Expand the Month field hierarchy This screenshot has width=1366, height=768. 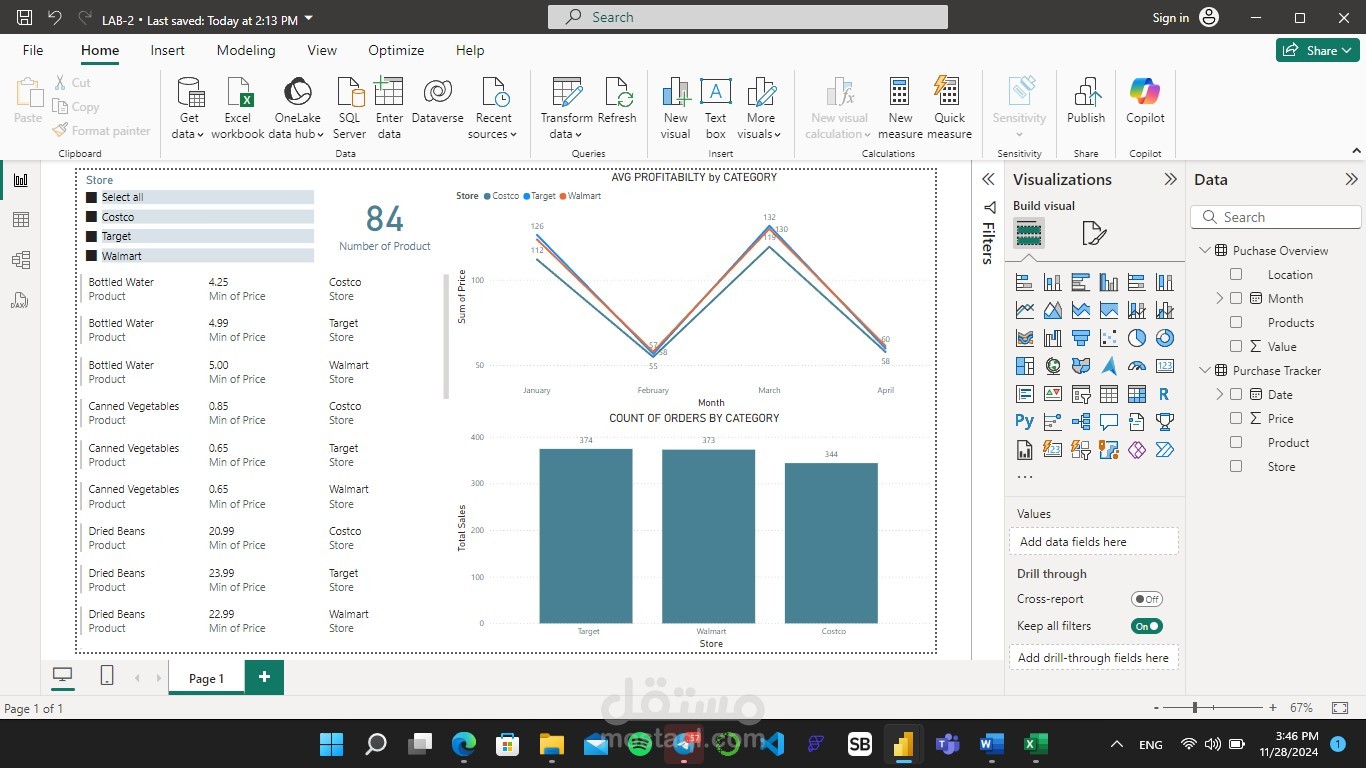pyautogui.click(x=1220, y=298)
